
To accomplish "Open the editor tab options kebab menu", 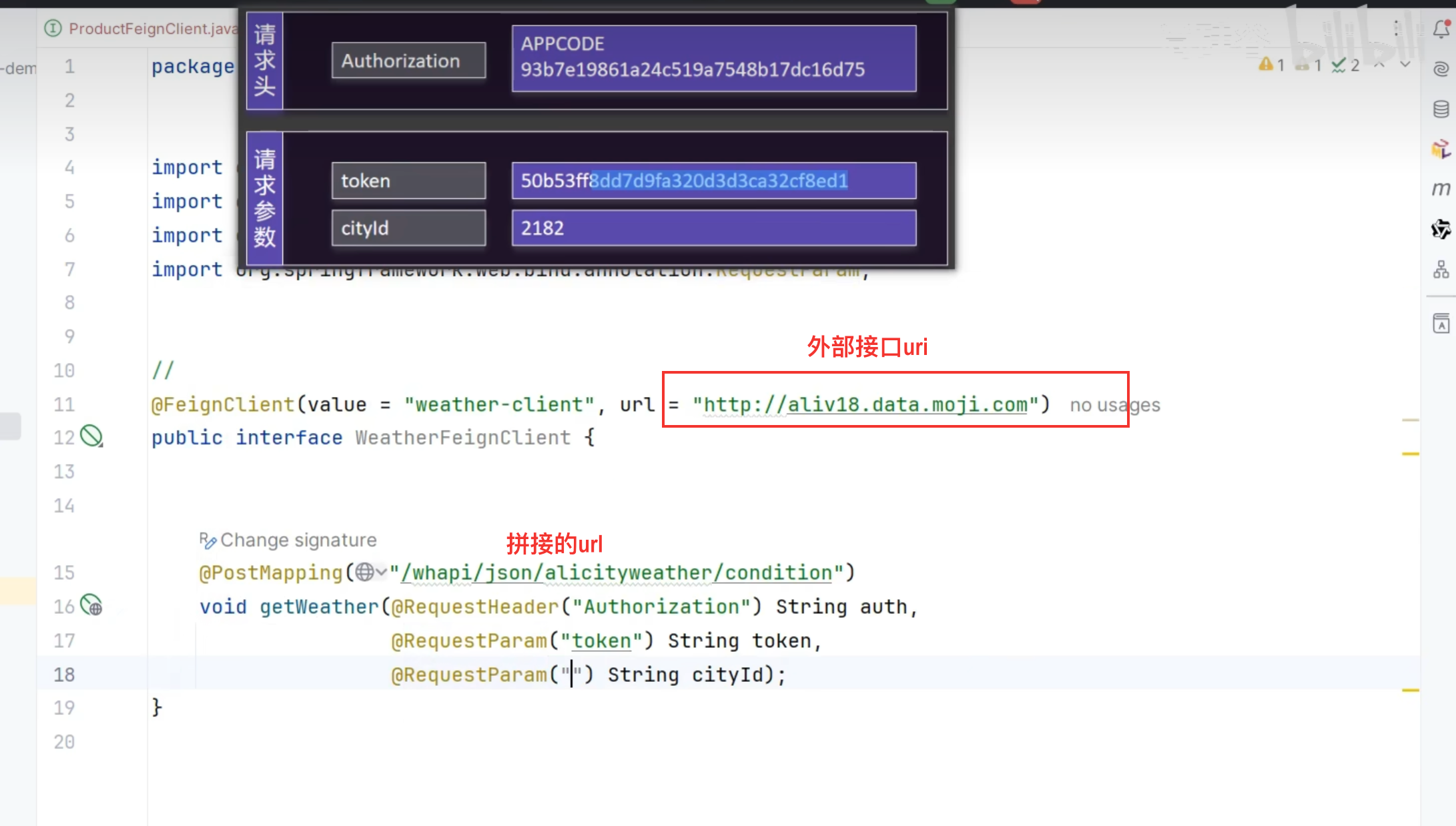I will (1396, 28).
